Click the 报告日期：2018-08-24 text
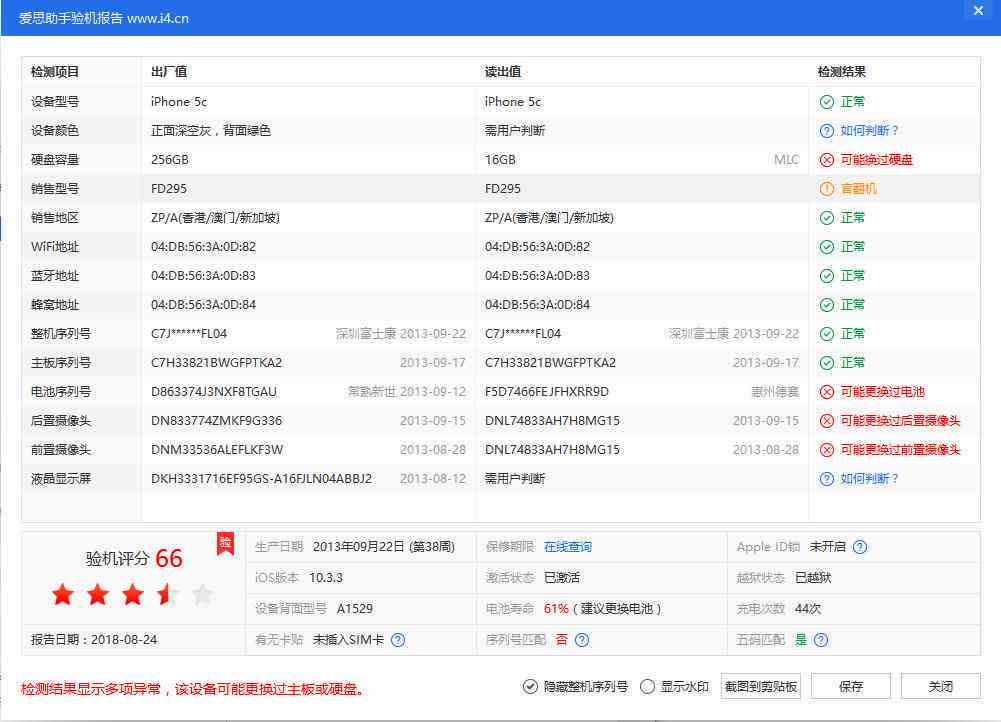 94,640
